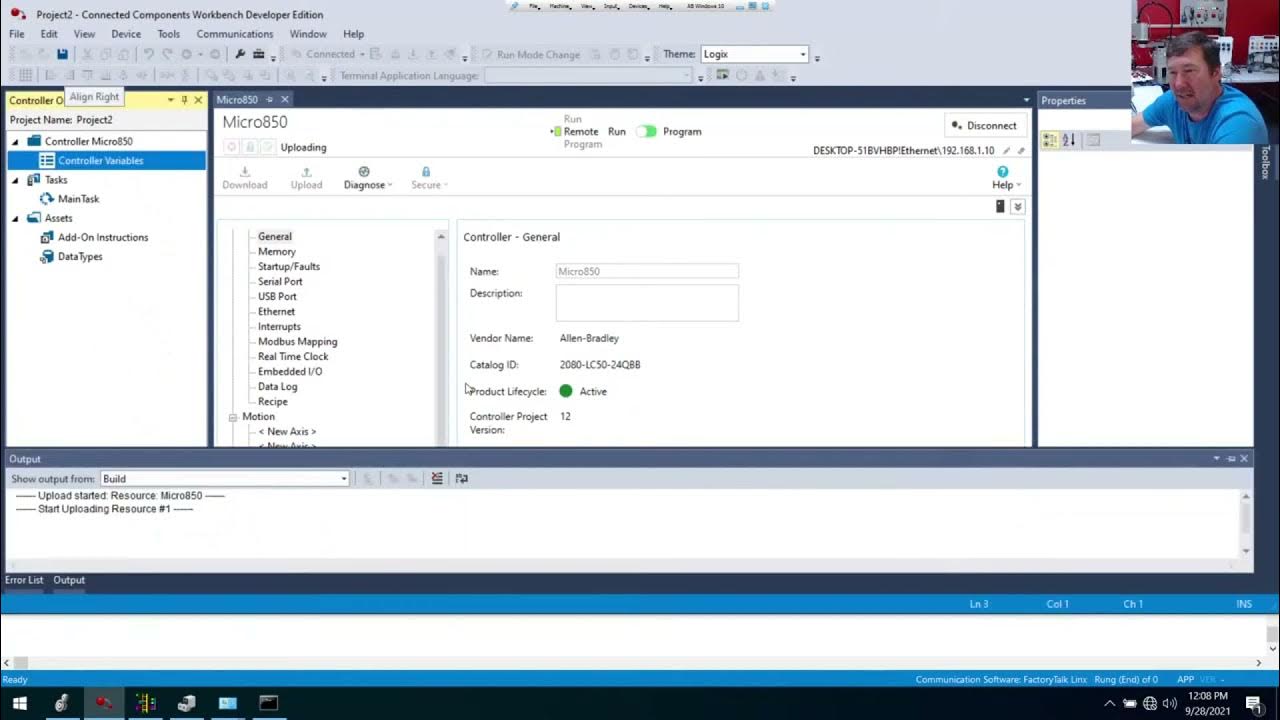This screenshot has width=1280, height=720.
Task: Click the Upload icon in Micro850 pane
Action: pos(306,172)
